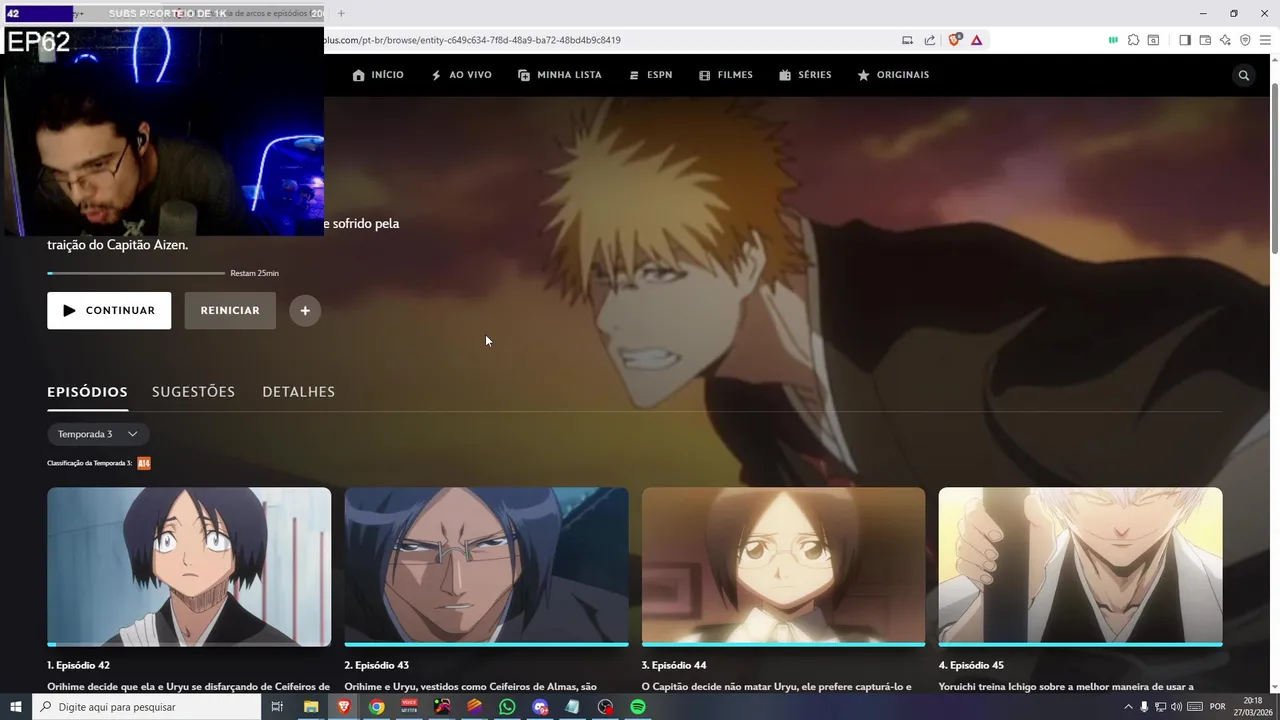Click the 'Restam 25min' remaining time text

pos(254,273)
